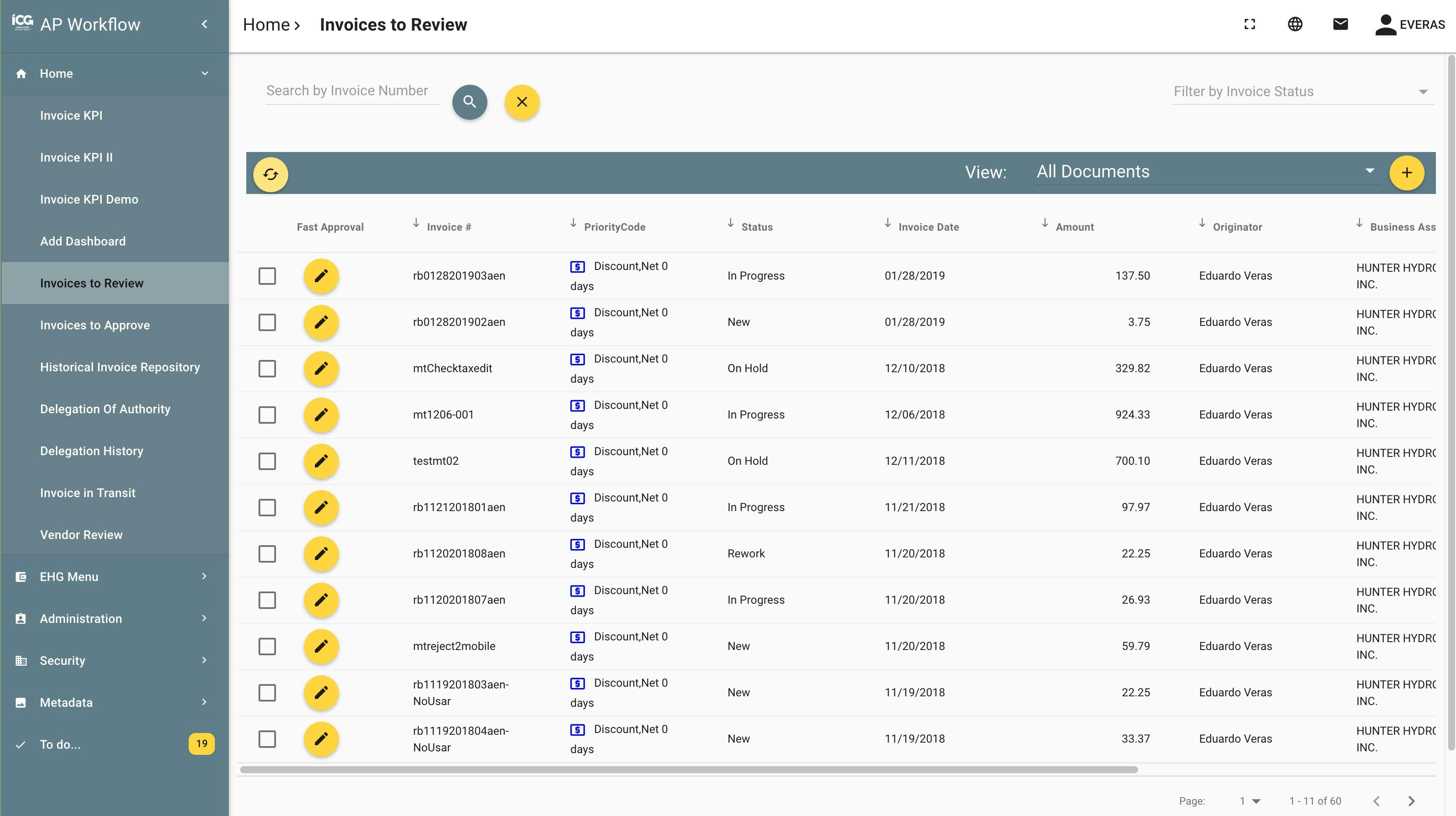The height and width of the screenshot is (816, 1456).
Task: Clear the search with yellow X button
Action: (522, 102)
